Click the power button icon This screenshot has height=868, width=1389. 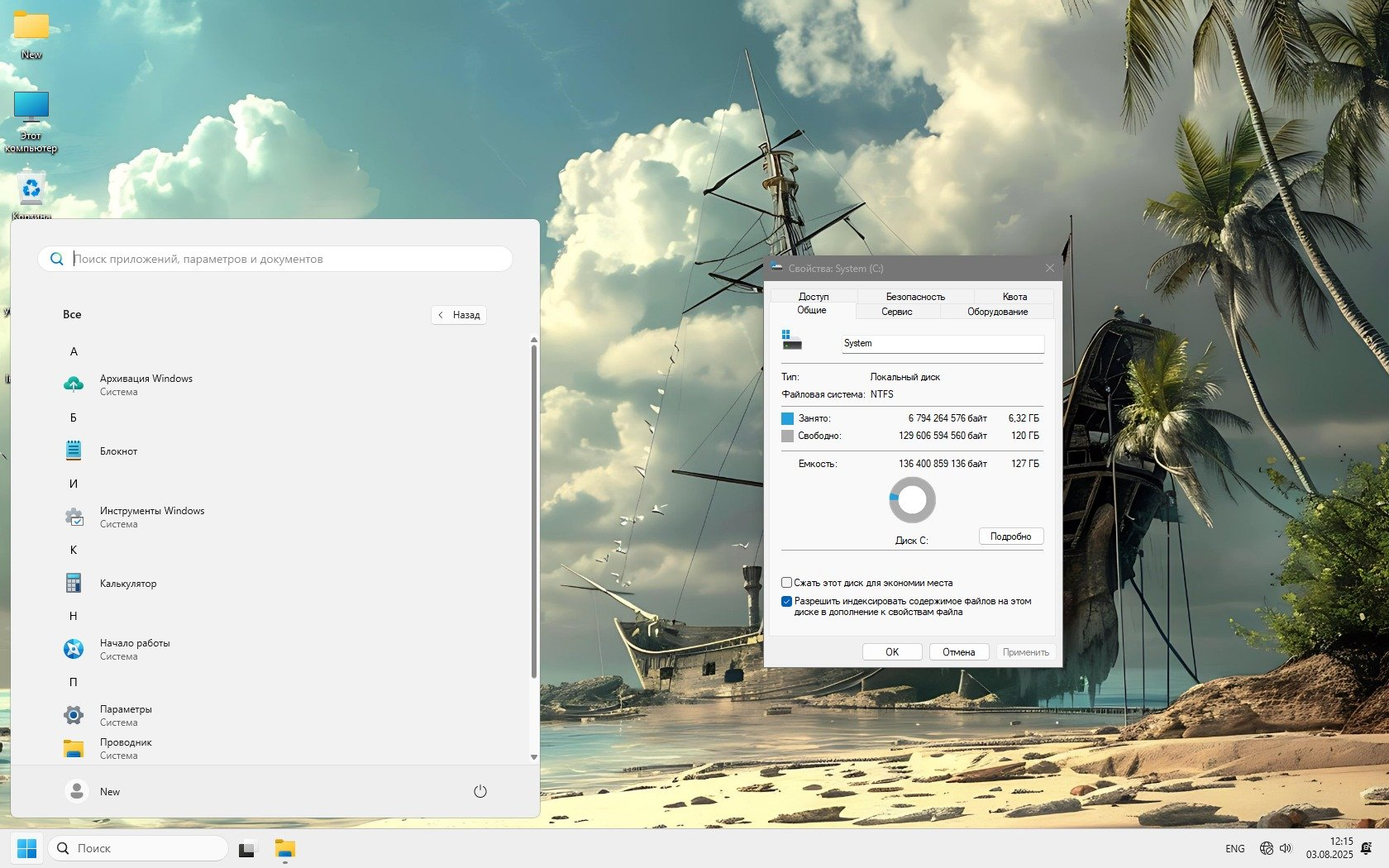(x=480, y=791)
